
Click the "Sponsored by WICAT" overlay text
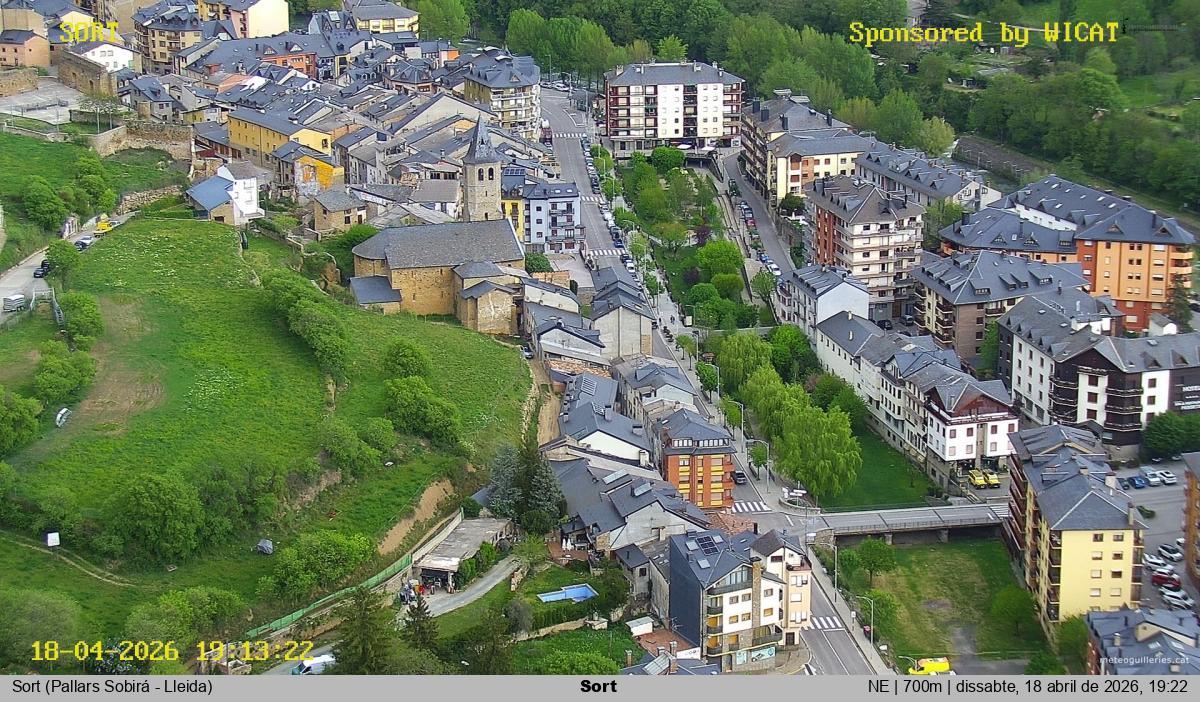(x=984, y=33)
